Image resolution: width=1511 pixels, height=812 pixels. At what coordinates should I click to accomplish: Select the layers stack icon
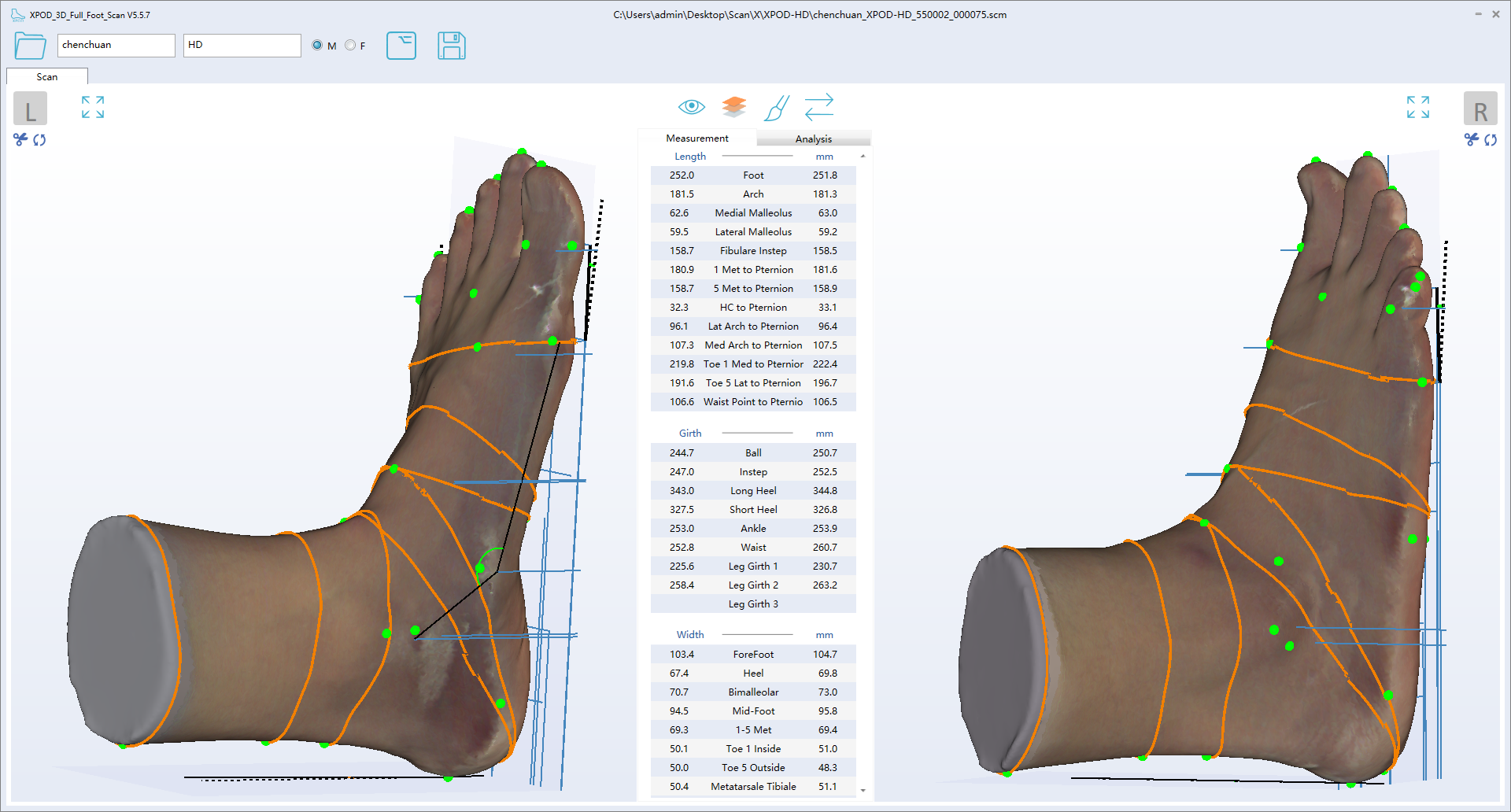pos(733,106)
